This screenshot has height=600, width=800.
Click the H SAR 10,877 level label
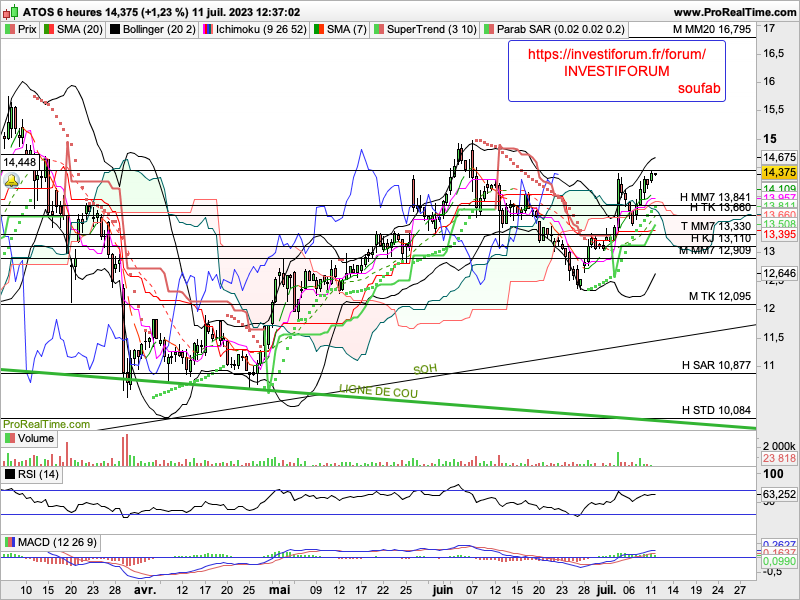[715, 366]
